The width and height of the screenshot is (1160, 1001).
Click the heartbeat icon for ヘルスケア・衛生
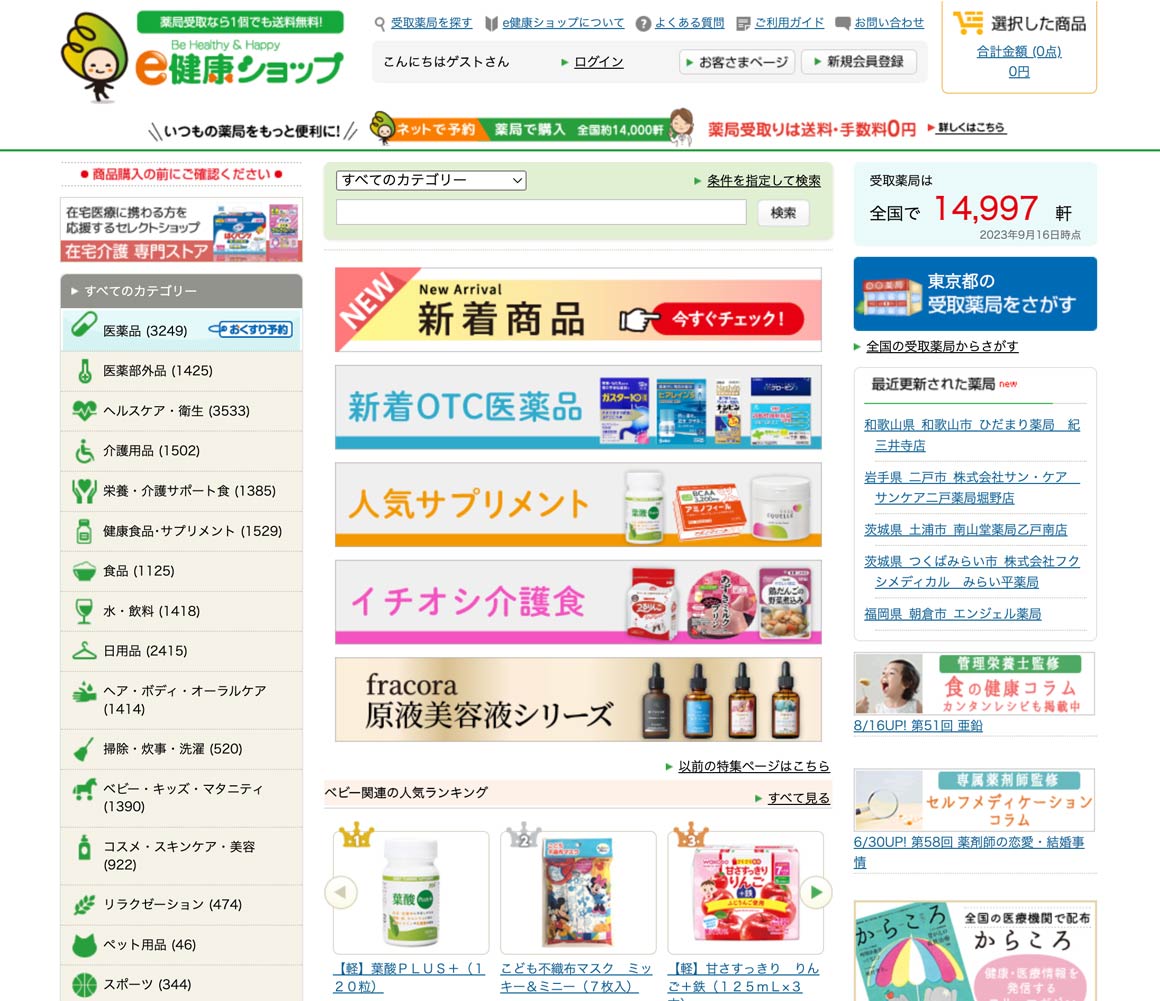[x=84, y=410]
